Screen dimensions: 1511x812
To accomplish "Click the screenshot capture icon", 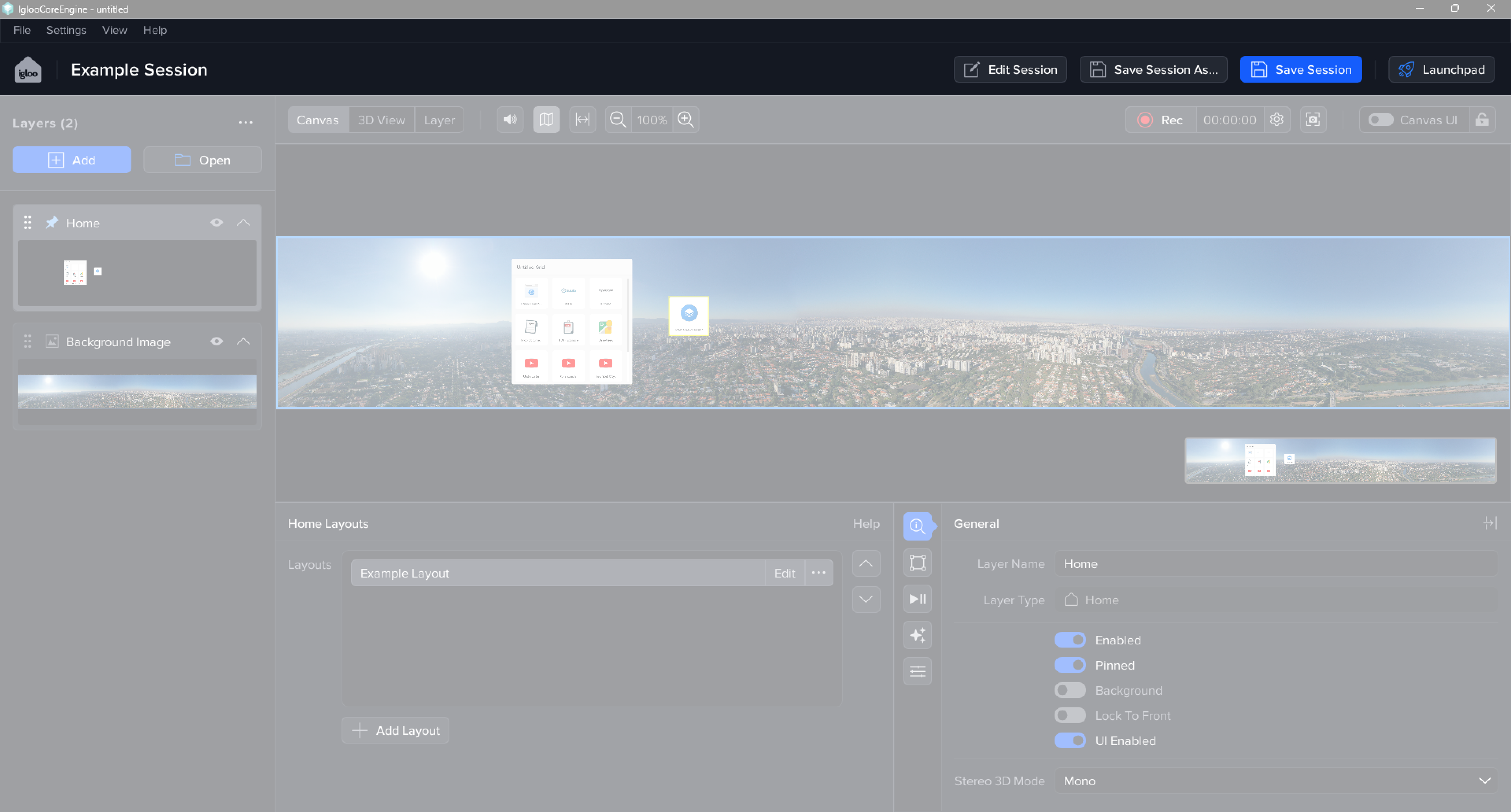I will tap(1313, 120).
